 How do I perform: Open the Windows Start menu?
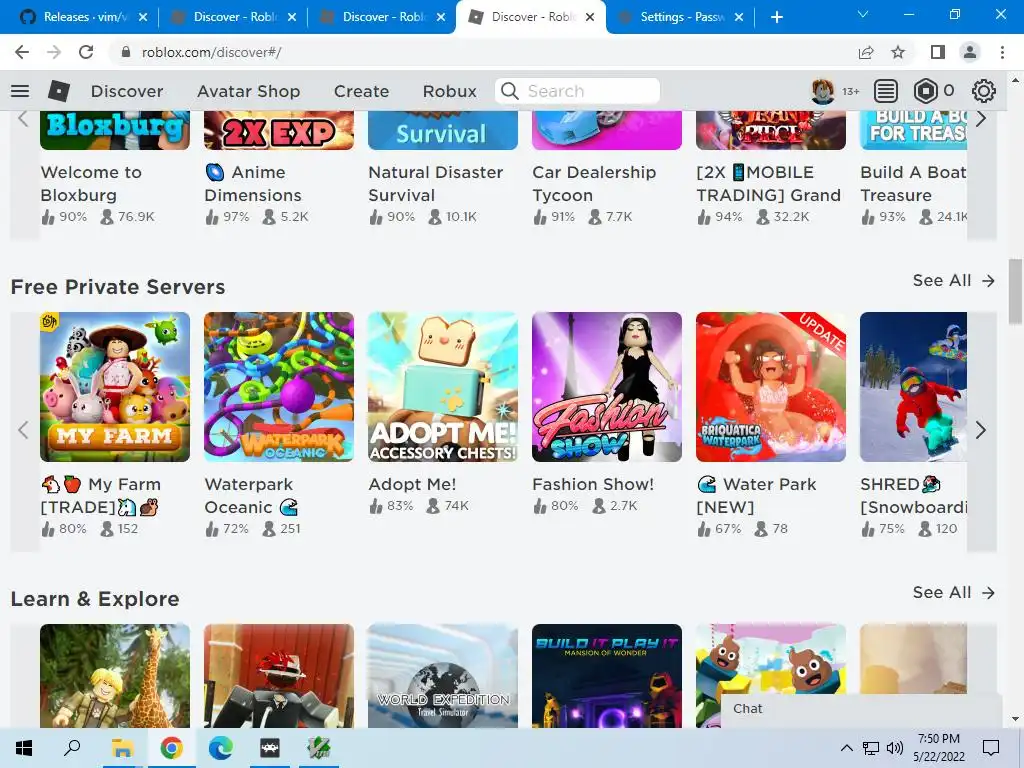24,748
